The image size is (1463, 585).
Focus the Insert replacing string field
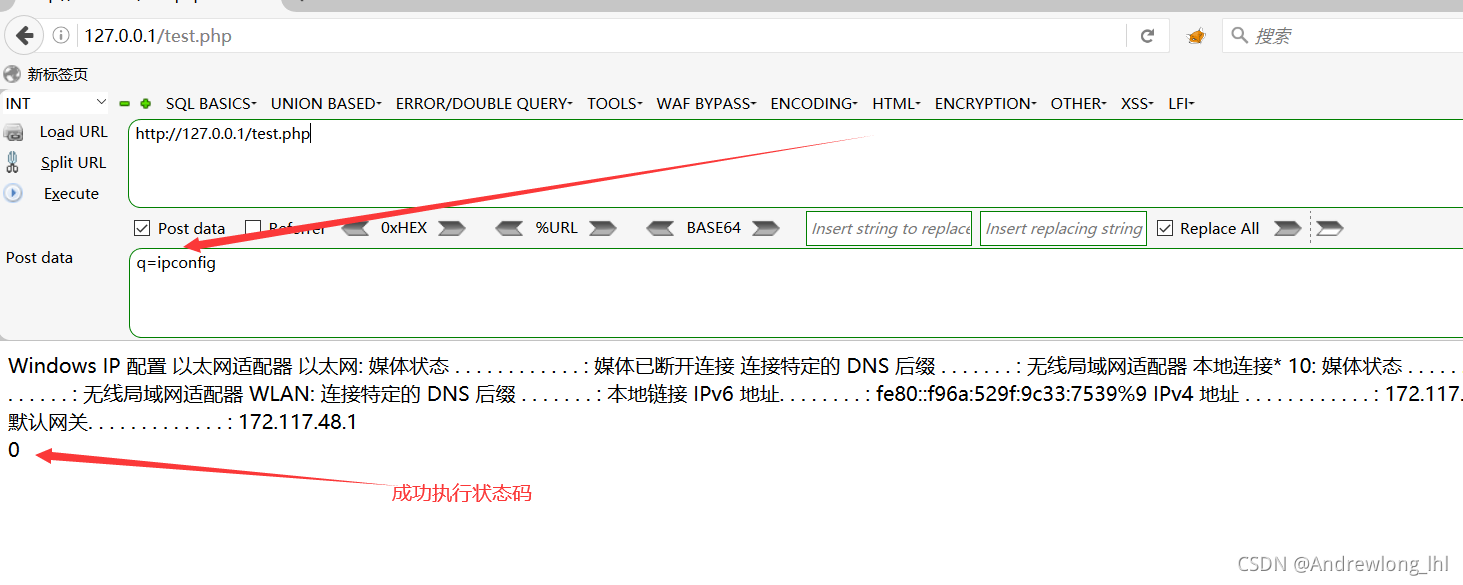1063,228
